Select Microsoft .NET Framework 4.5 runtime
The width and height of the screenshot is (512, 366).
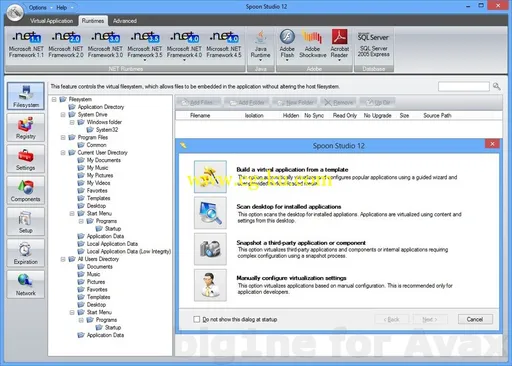click(x=224, y=44)
